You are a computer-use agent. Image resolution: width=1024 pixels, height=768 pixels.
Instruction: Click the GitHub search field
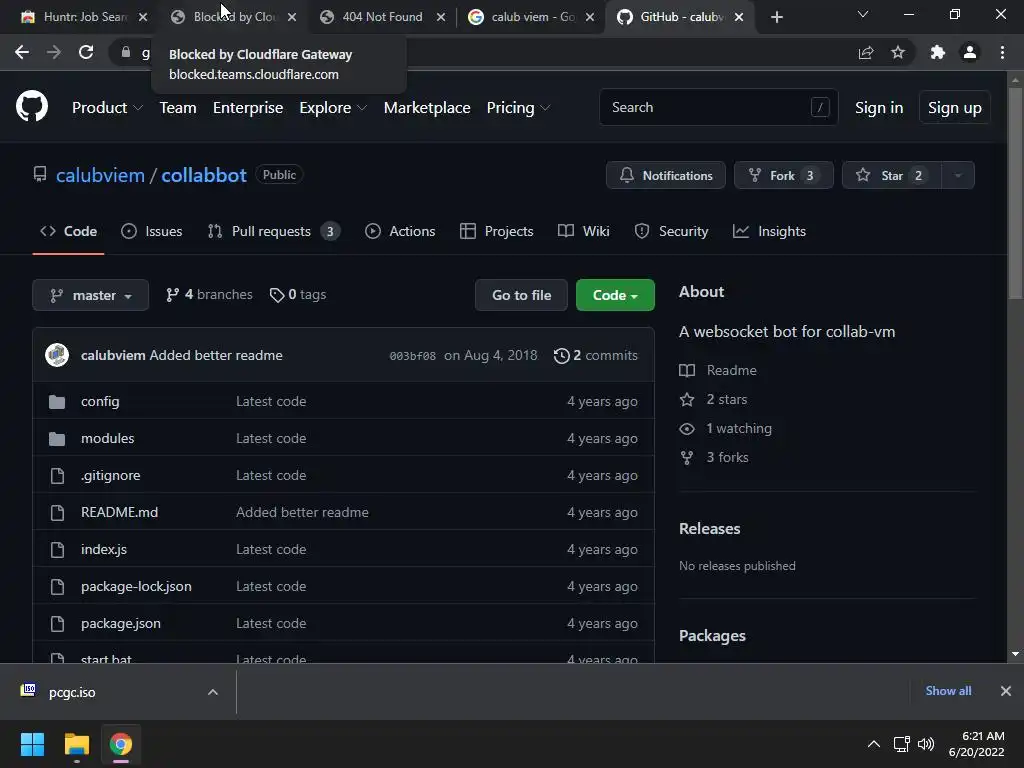click(718, 107)
